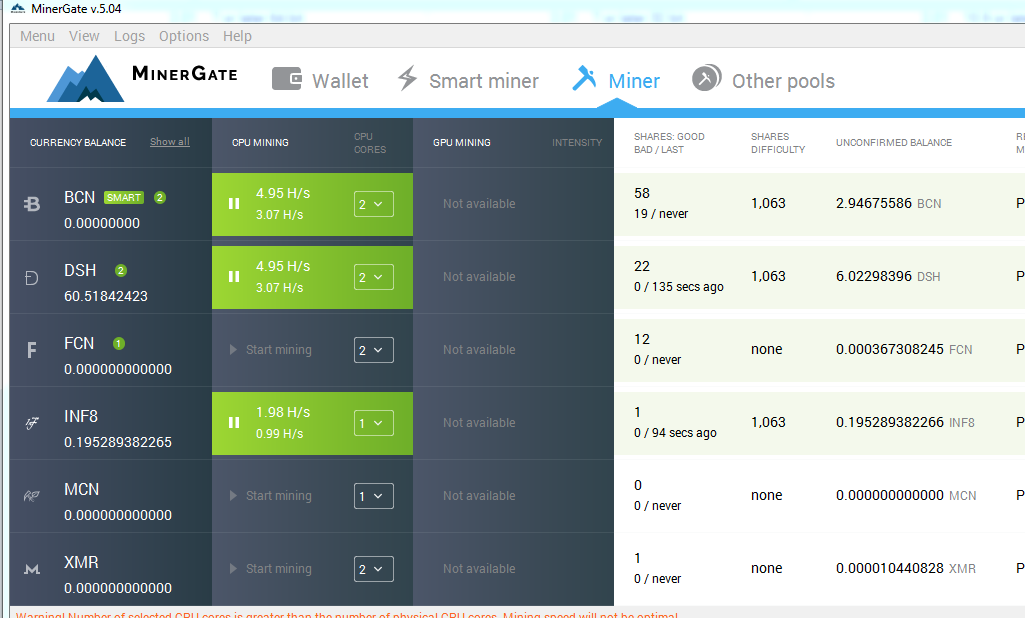
Task: Pause INF8 CPU mining
Action: (x=234, y=423)
